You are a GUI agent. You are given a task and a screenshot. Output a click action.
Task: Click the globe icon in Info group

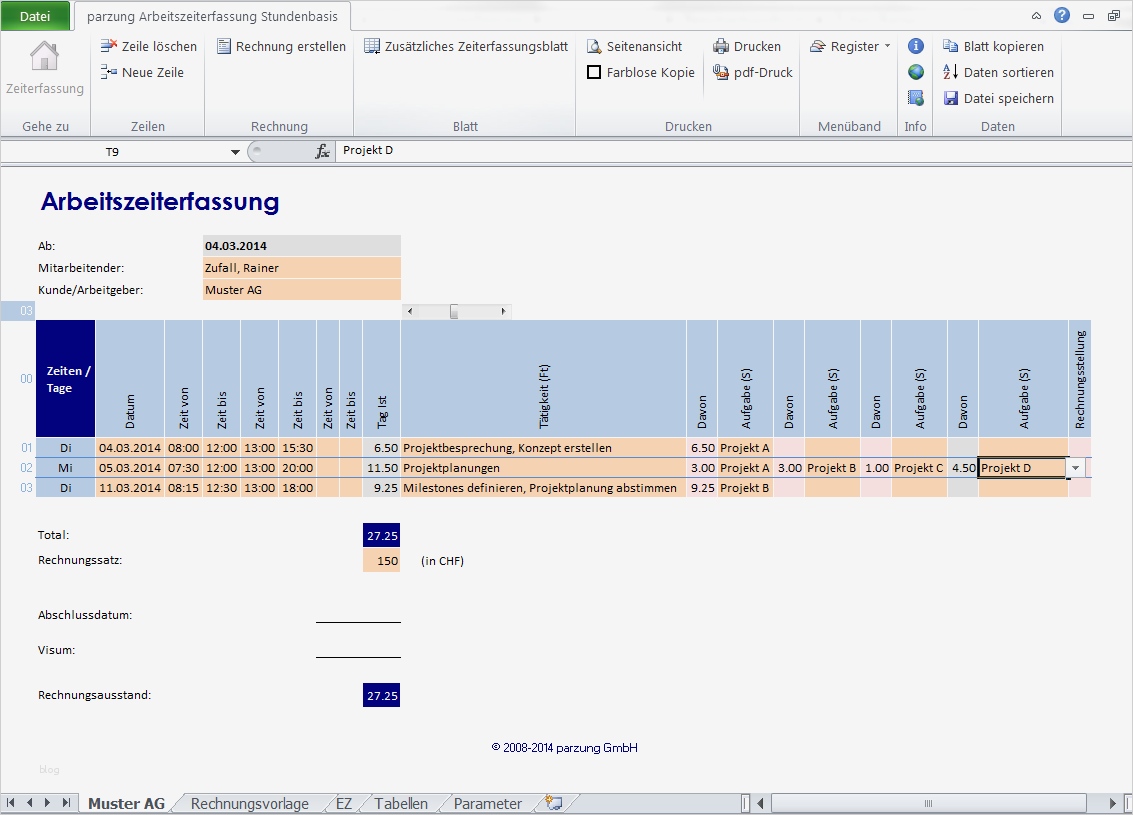[916, 72]
